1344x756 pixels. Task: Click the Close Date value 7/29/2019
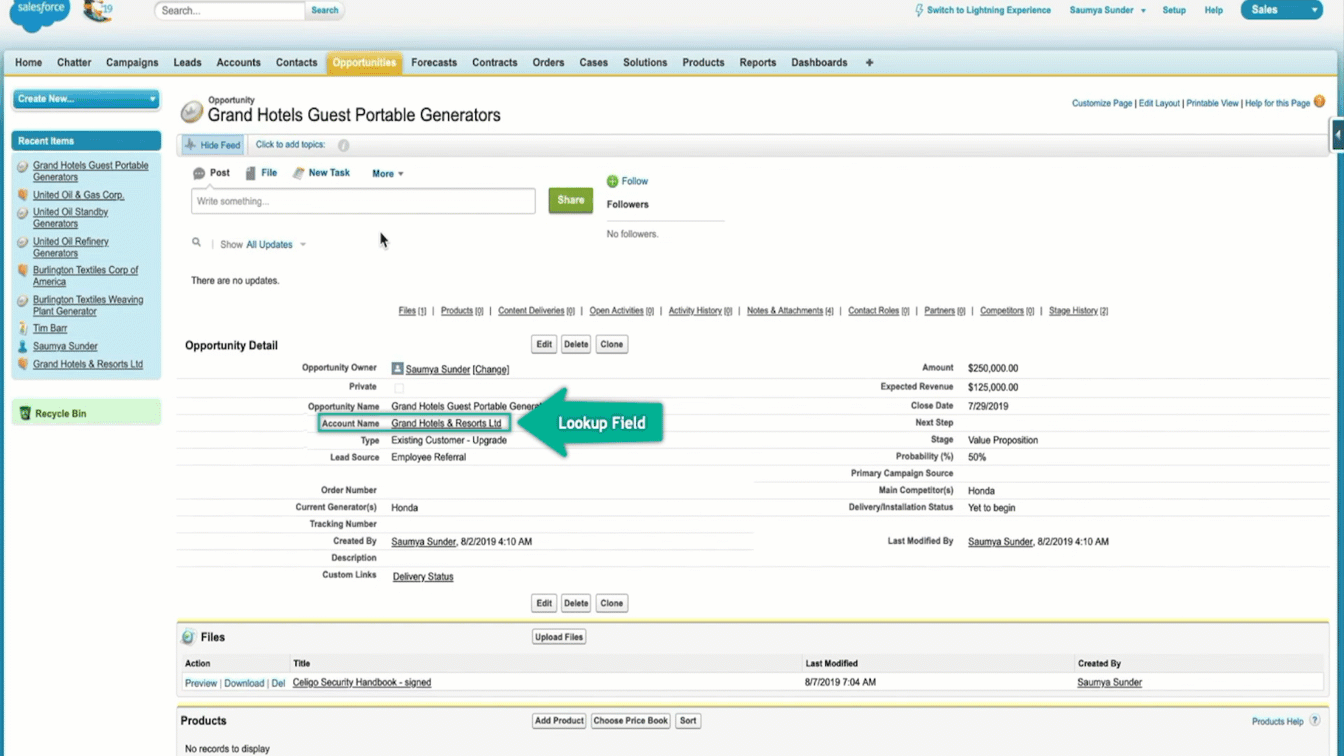[x=988, y=406]
